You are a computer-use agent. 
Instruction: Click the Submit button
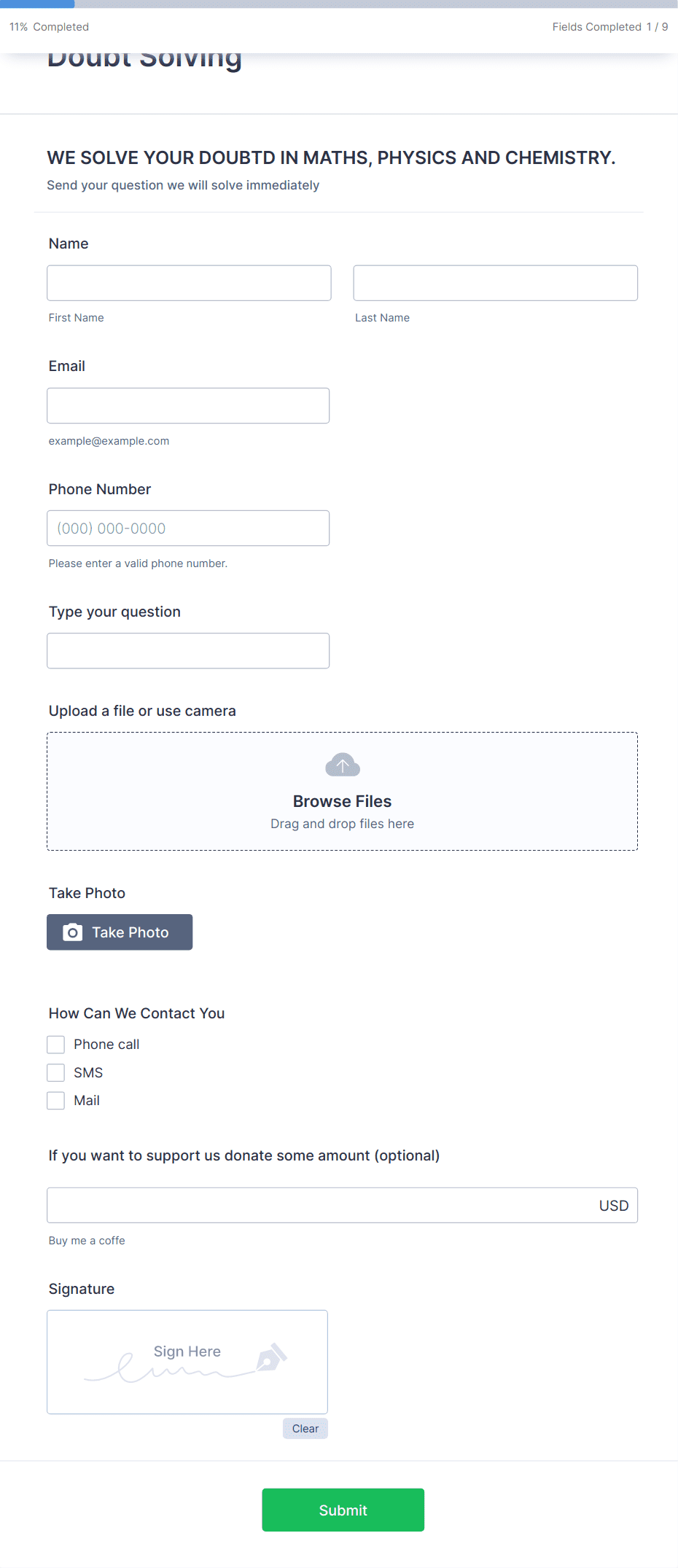click(x=343, y=1510)
